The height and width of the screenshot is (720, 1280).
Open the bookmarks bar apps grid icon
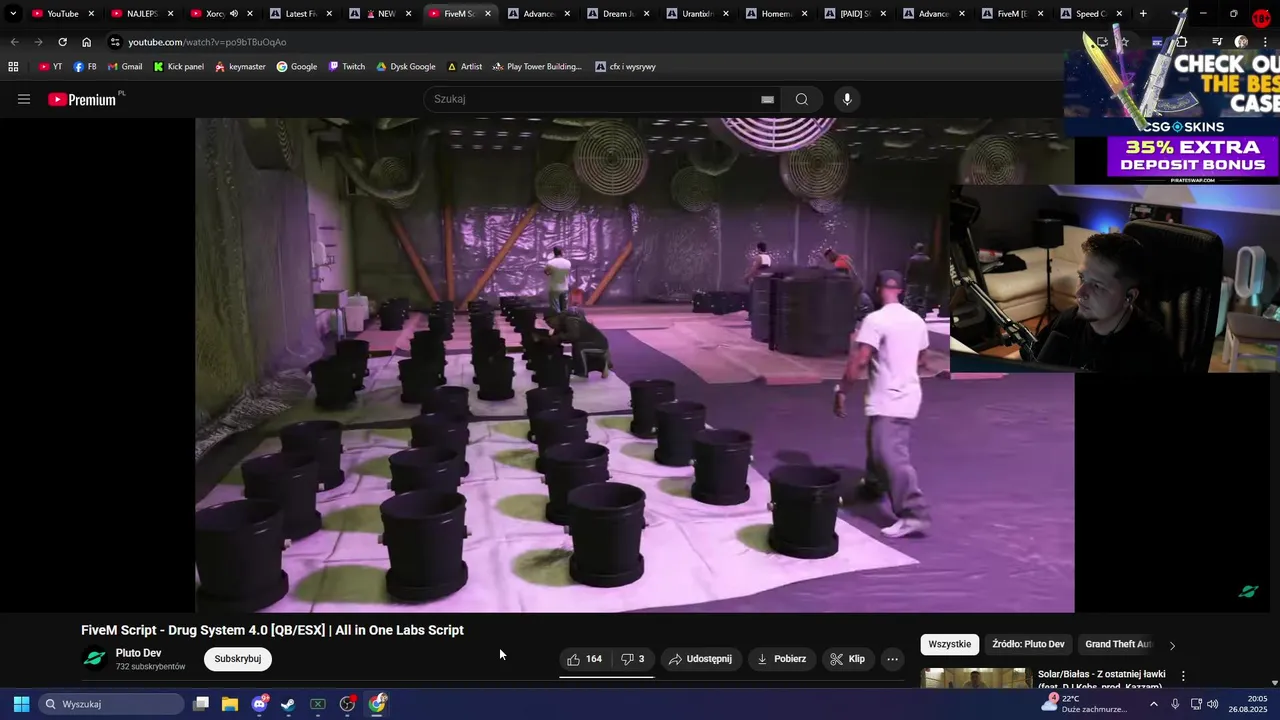13,67
